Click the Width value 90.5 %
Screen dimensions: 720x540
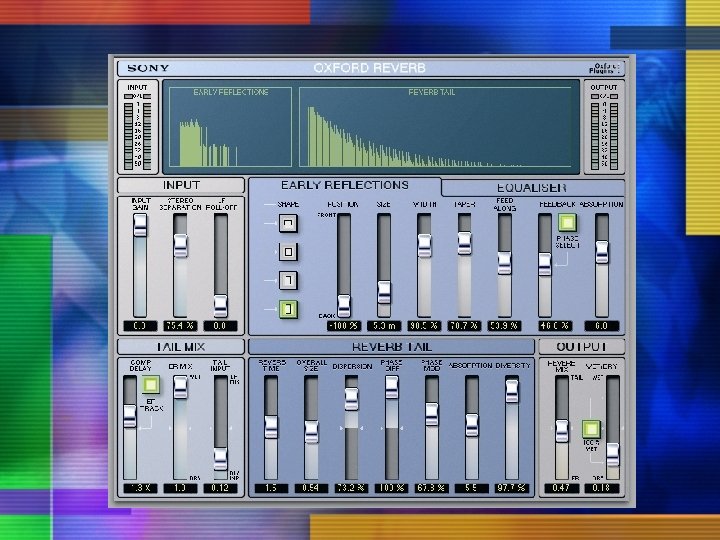[x=424, y=326]
